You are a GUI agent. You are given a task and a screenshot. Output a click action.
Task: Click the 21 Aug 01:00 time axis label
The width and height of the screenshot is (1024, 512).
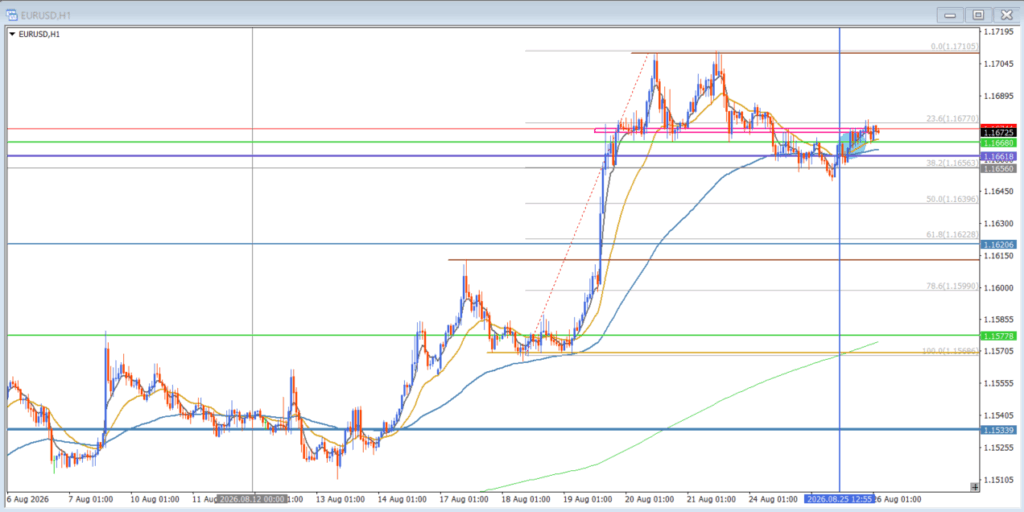[709, 499]
